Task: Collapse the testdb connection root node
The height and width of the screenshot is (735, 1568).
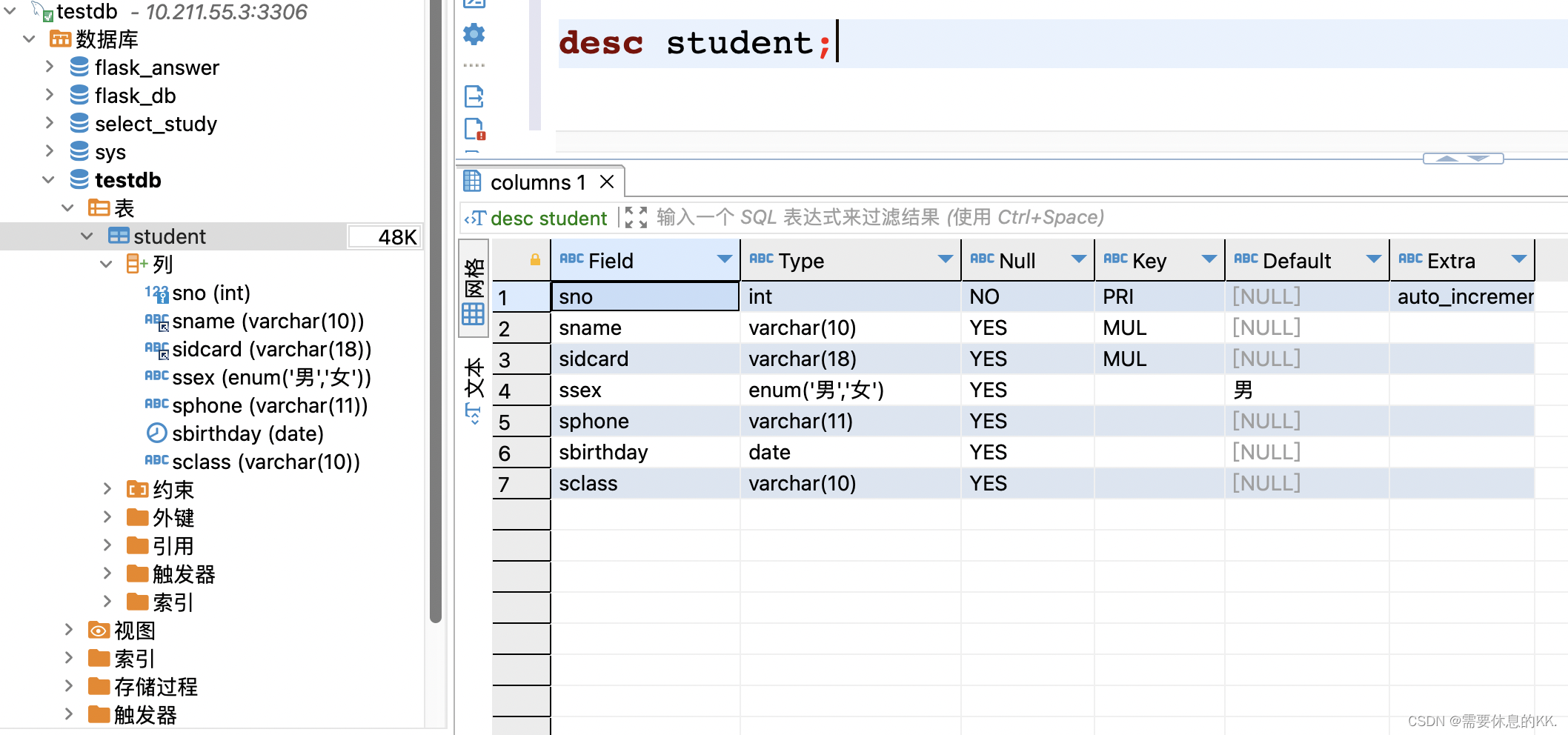Action: tap(11, 10)
